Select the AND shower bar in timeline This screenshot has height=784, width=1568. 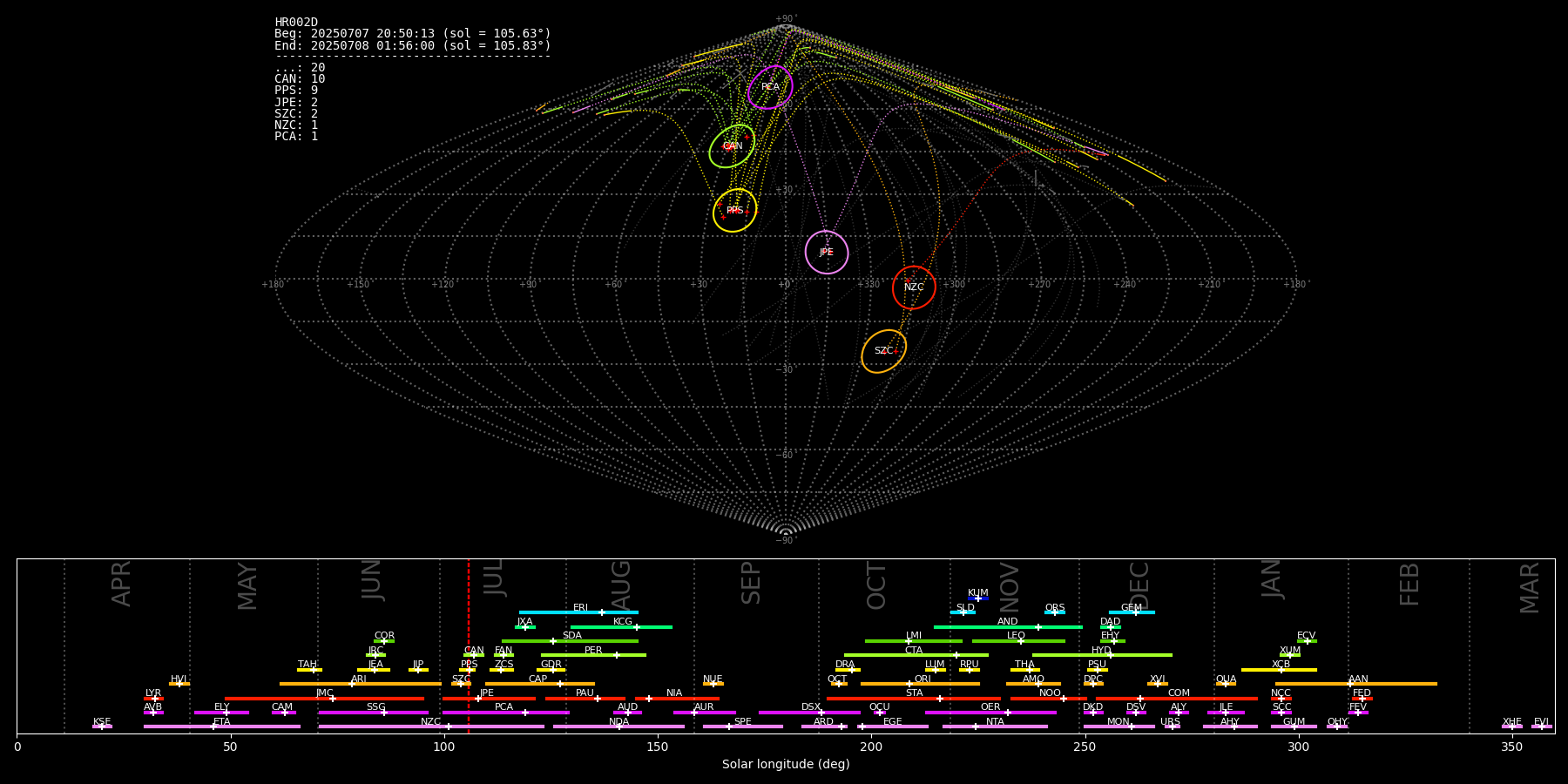(1008, 627)
